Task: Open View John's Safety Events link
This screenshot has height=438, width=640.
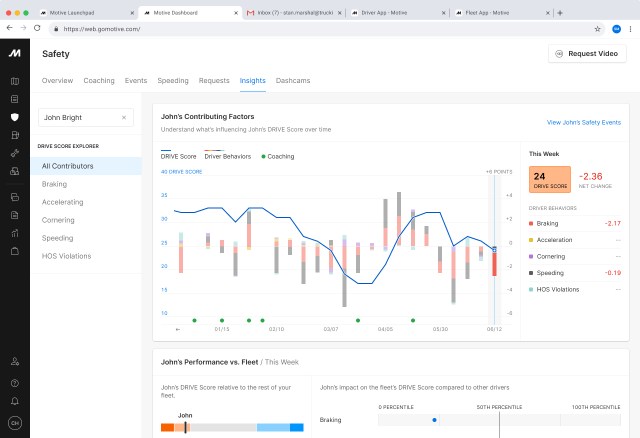Action: click(x=583, y=122)
